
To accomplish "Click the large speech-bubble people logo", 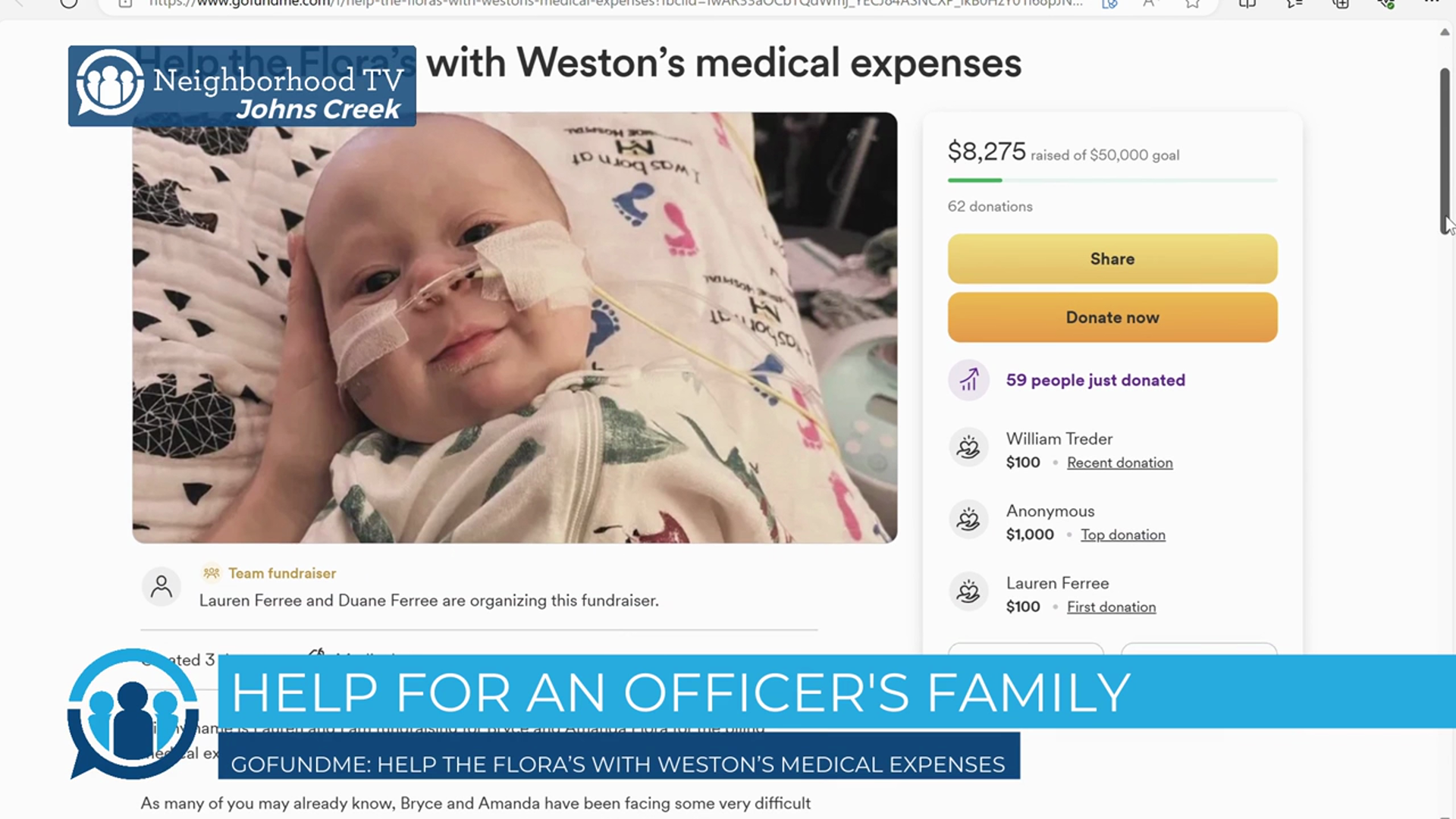I will click(133, 713).
